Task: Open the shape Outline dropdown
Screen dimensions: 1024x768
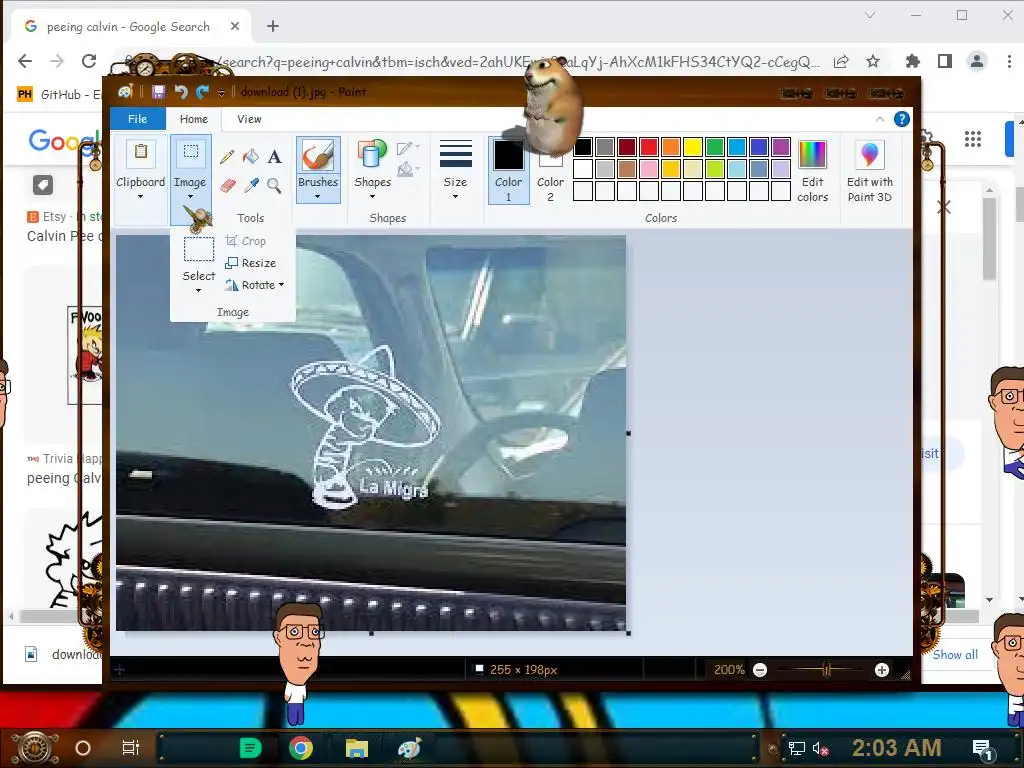Action: pyautogui.click(x=408, y=148)
